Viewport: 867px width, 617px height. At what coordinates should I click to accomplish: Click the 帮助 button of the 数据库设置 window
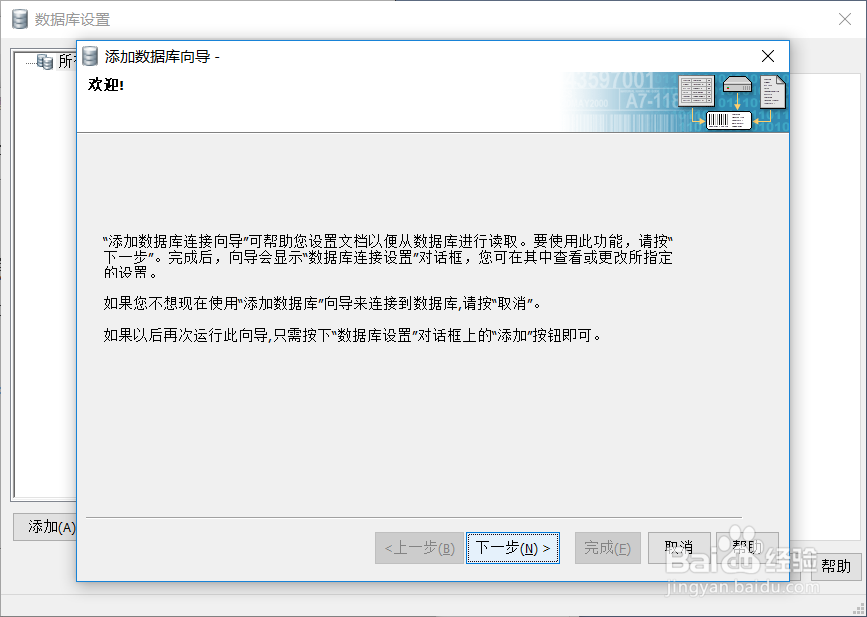point(835,566)
